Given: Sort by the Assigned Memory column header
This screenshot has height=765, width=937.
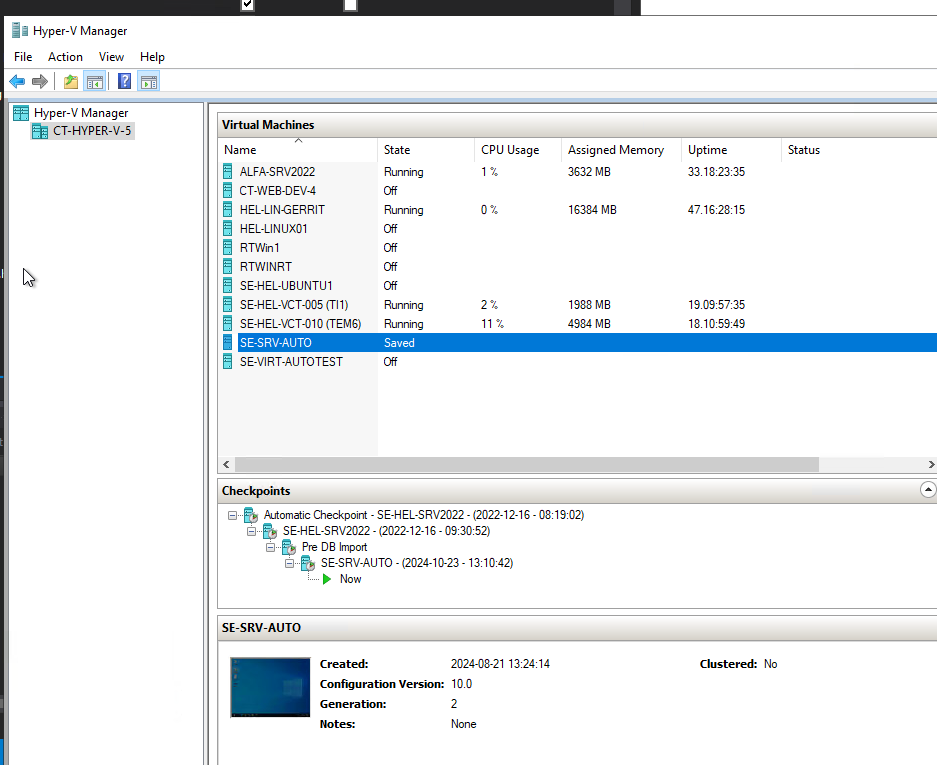Looking at the screenshot, I should (615, 150).
